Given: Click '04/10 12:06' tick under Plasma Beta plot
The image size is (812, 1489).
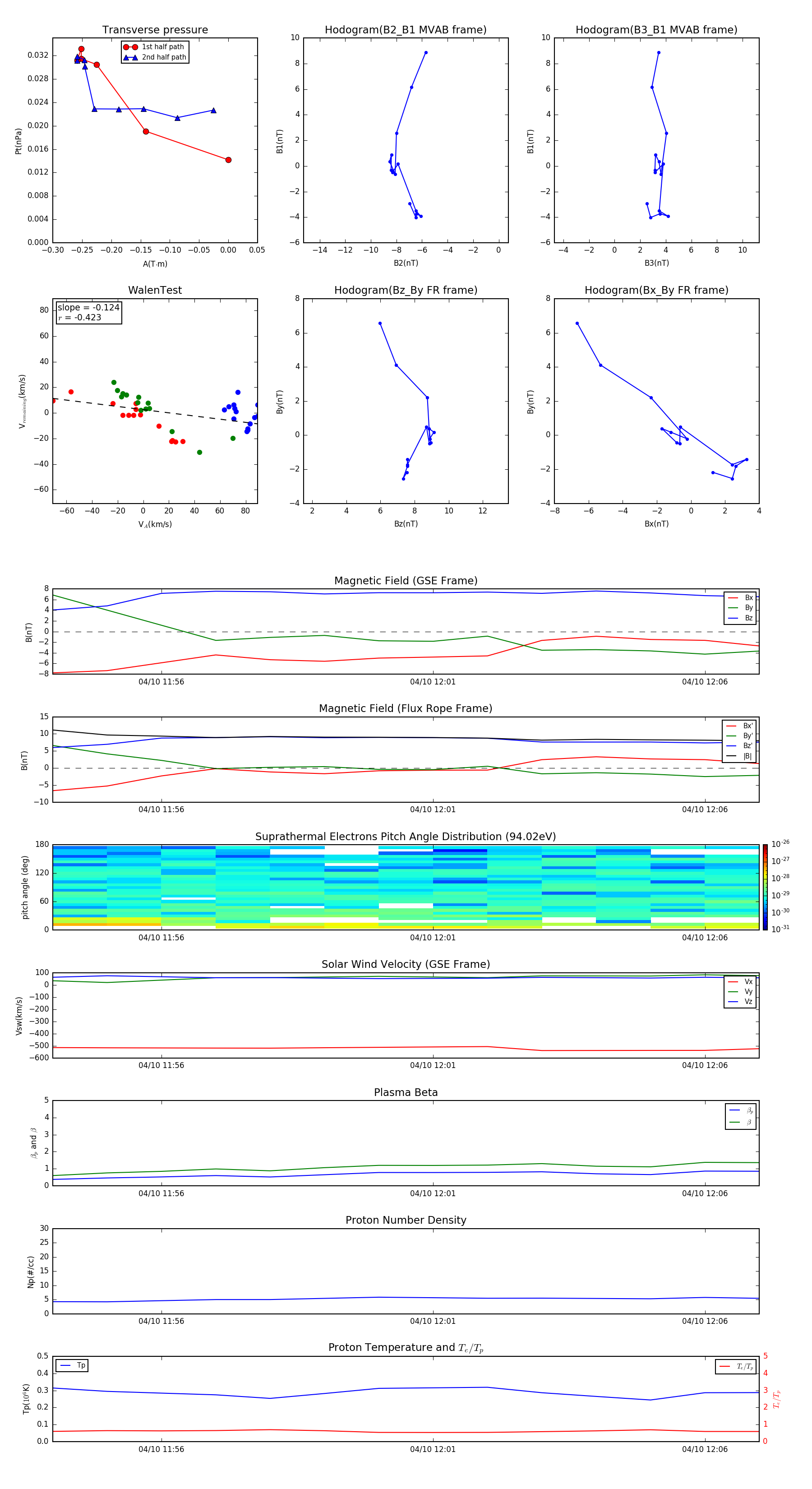Looking at the screenshot, I should point(705,1193).
